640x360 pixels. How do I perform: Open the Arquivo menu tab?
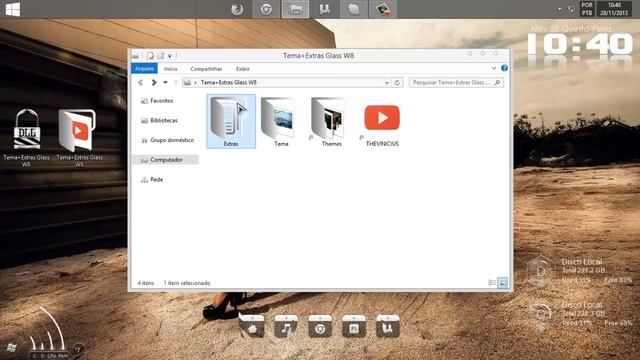[x=144, y=69]
